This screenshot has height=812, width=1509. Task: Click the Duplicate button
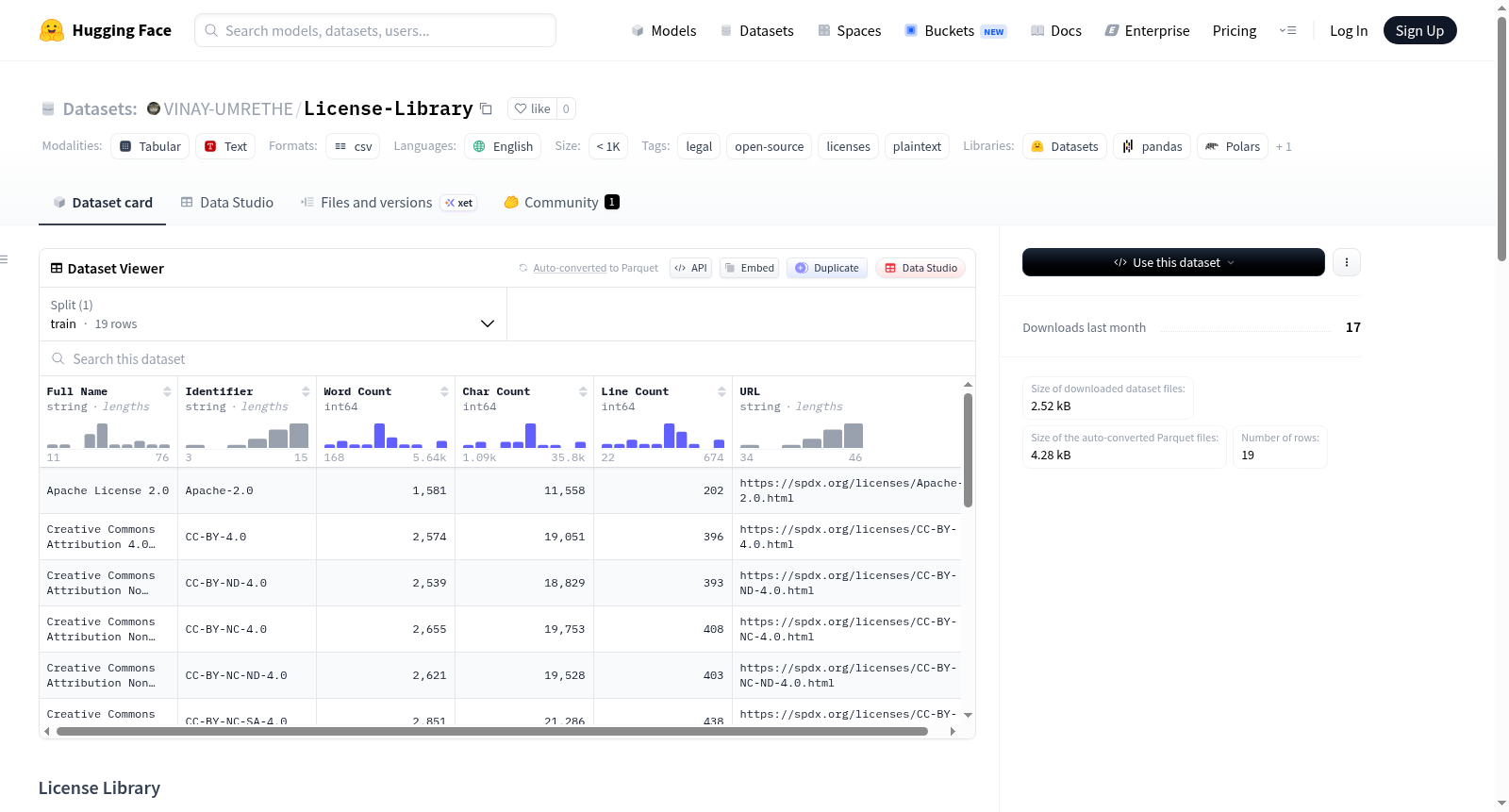tap(827, 268)
